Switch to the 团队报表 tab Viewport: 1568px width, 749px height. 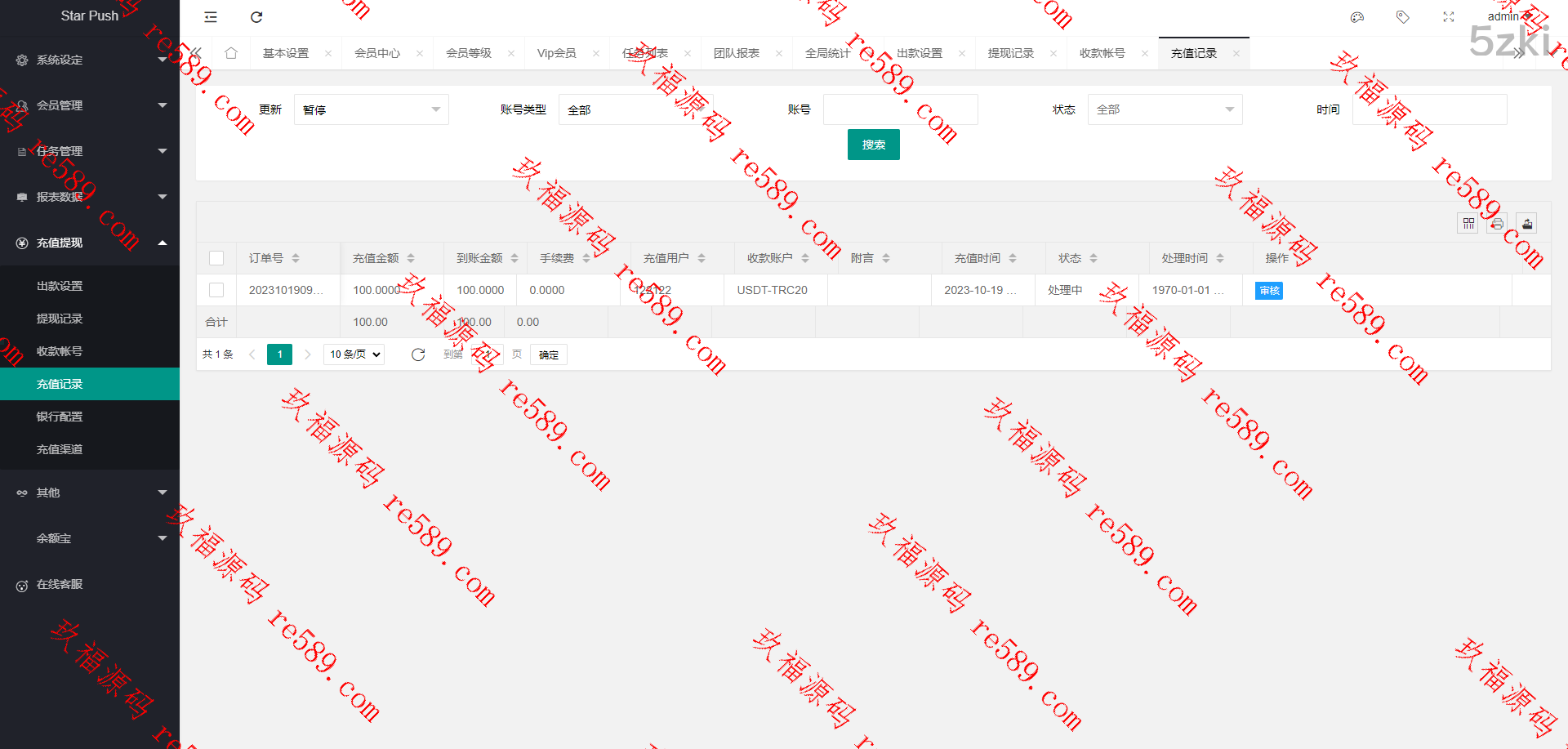737,53
